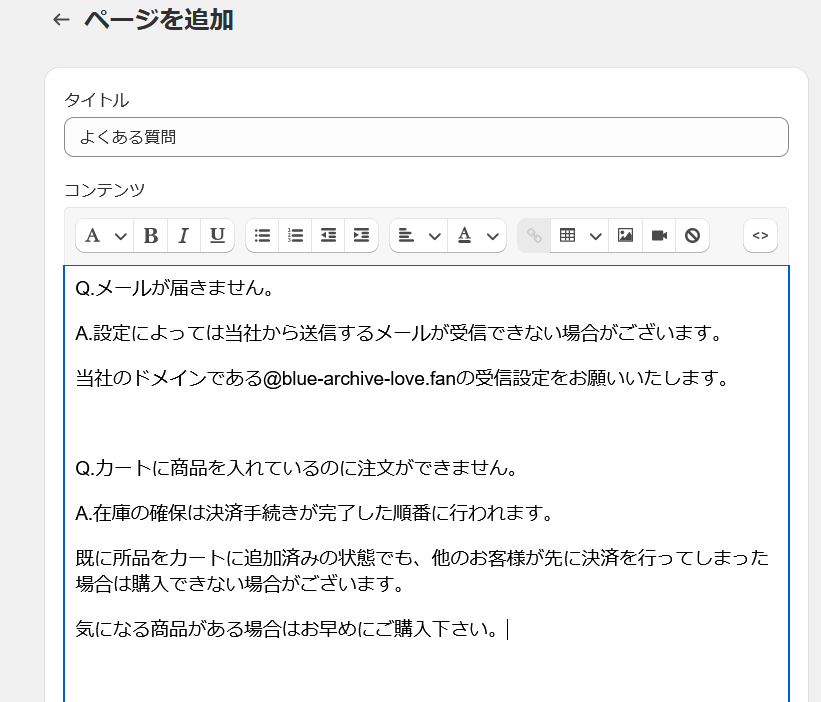821x702 pixels.
Task: Click the insert image icon
Action: click(626, 236)
